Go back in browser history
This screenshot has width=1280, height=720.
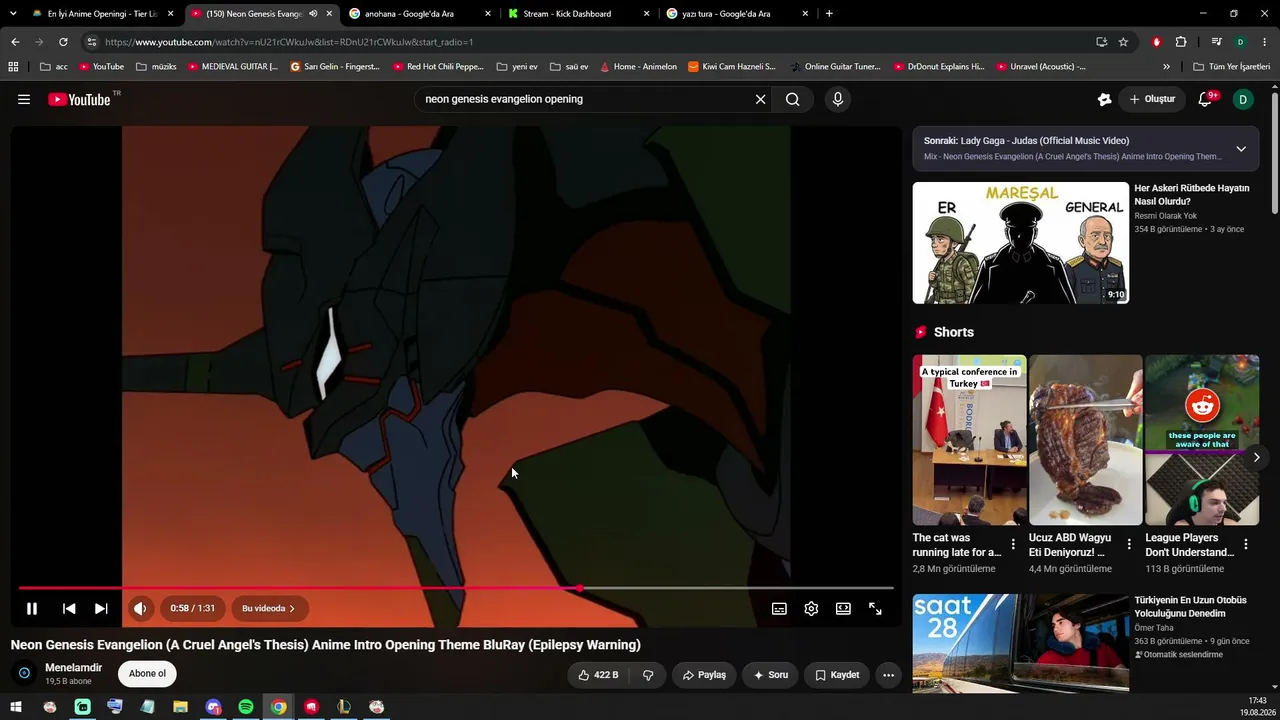pos(15,42)
